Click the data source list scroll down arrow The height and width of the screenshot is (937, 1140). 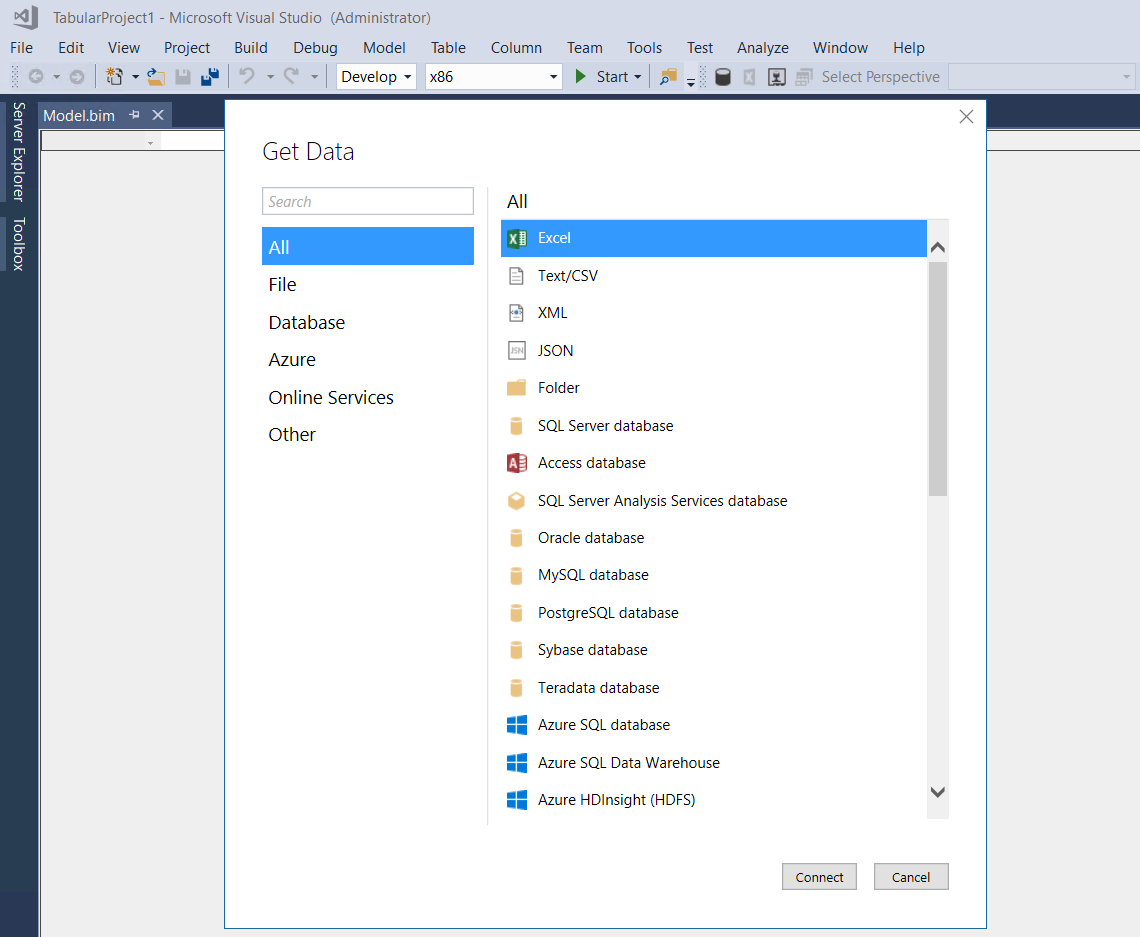tap(938, 792)
